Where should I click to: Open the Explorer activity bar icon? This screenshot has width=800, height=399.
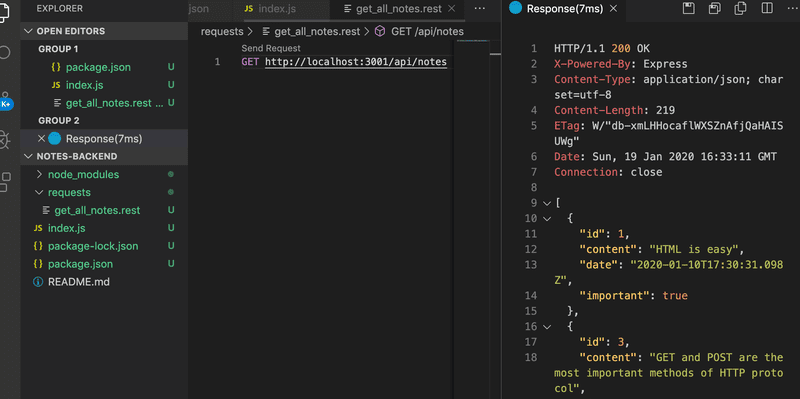coord(4,11)
